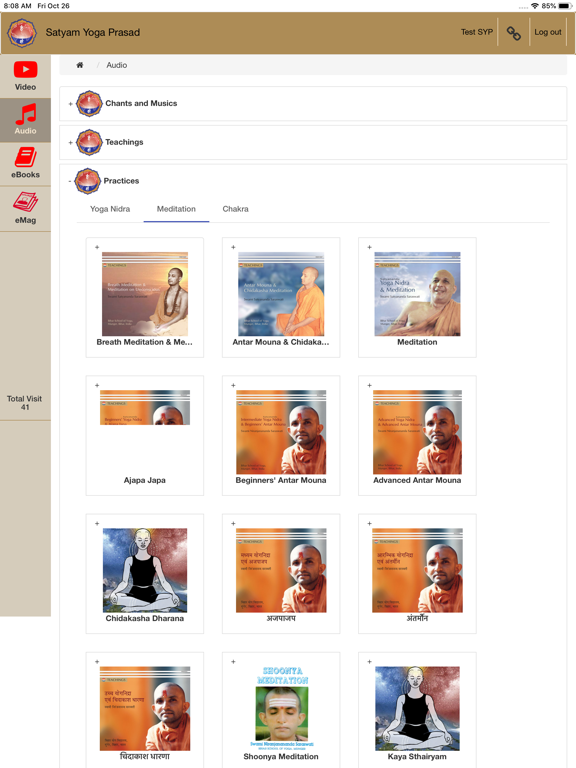
Task: Open the चिदाकाश धारणा album cover
Action: pos(145,708)
